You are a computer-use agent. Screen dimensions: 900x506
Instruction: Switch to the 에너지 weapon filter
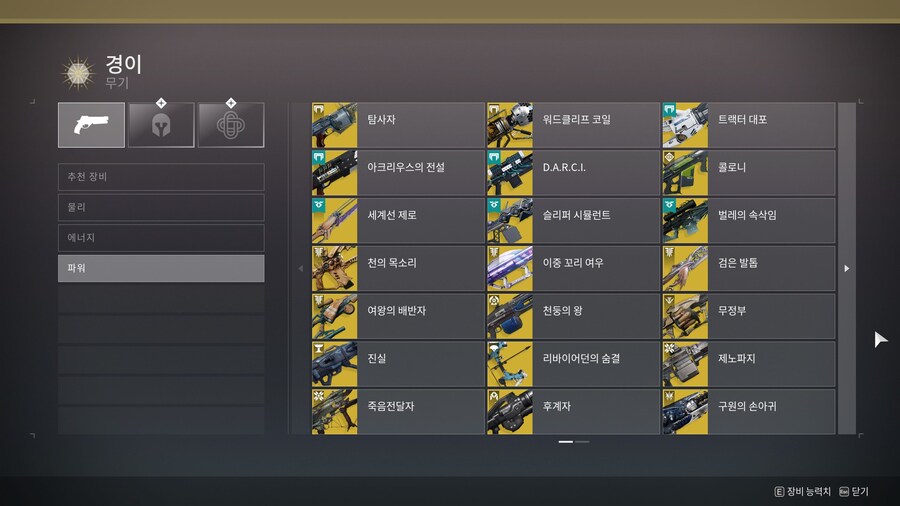161,238
